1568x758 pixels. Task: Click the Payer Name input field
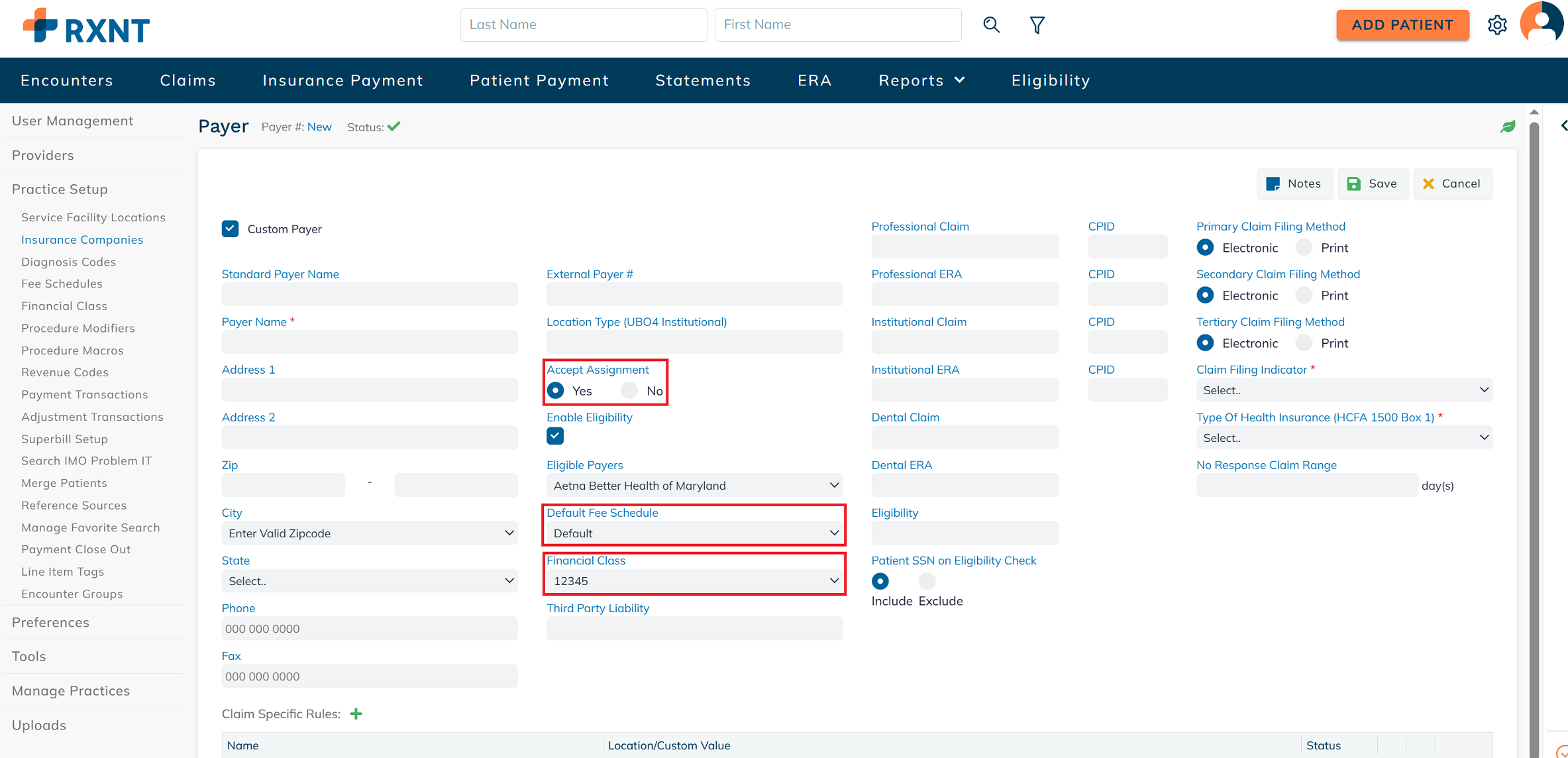[x=369, y=343]
